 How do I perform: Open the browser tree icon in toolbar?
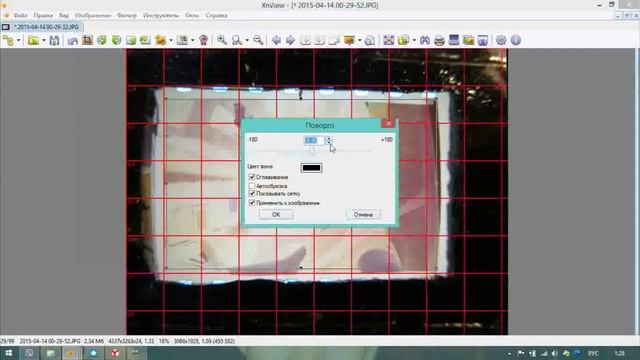8,40
